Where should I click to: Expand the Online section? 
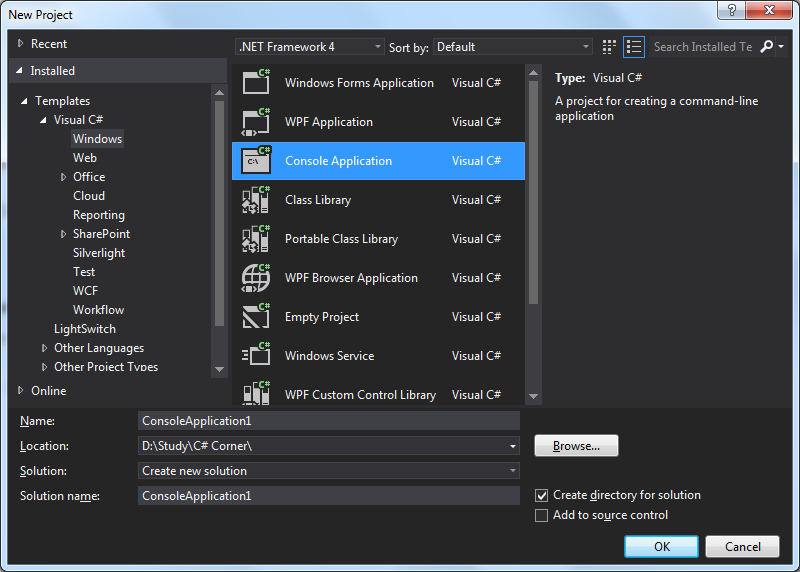pyautogui.click(x=22, y=390)
